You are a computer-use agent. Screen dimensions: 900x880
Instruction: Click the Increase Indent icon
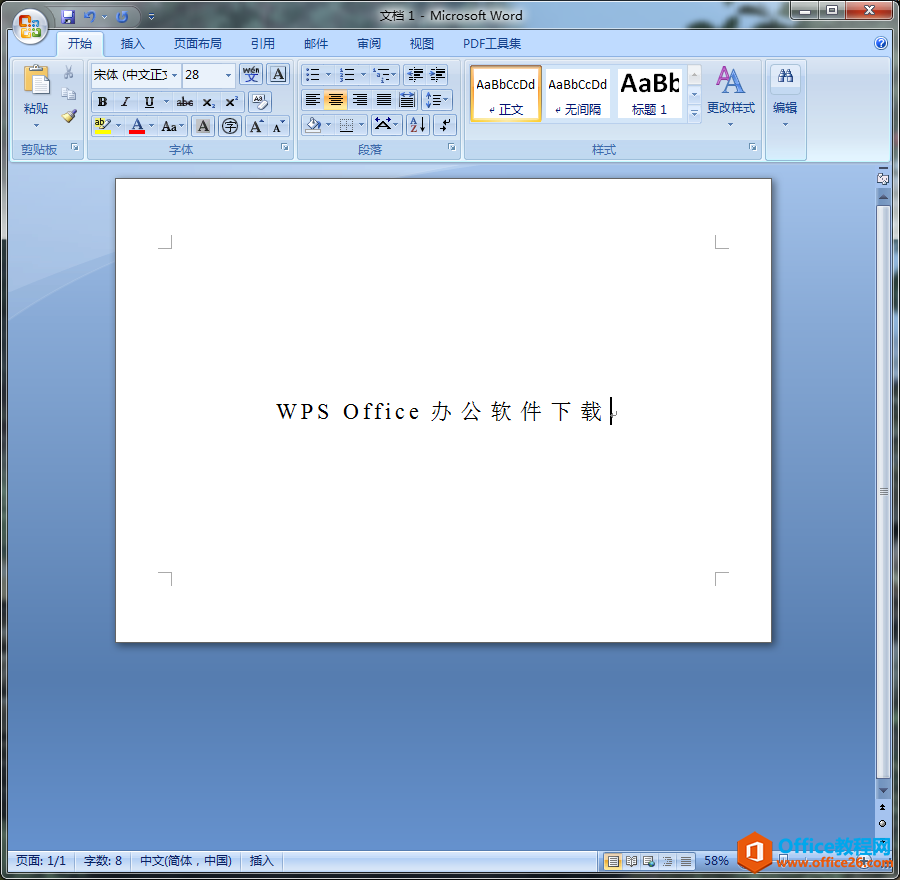[x=438, y=75]
